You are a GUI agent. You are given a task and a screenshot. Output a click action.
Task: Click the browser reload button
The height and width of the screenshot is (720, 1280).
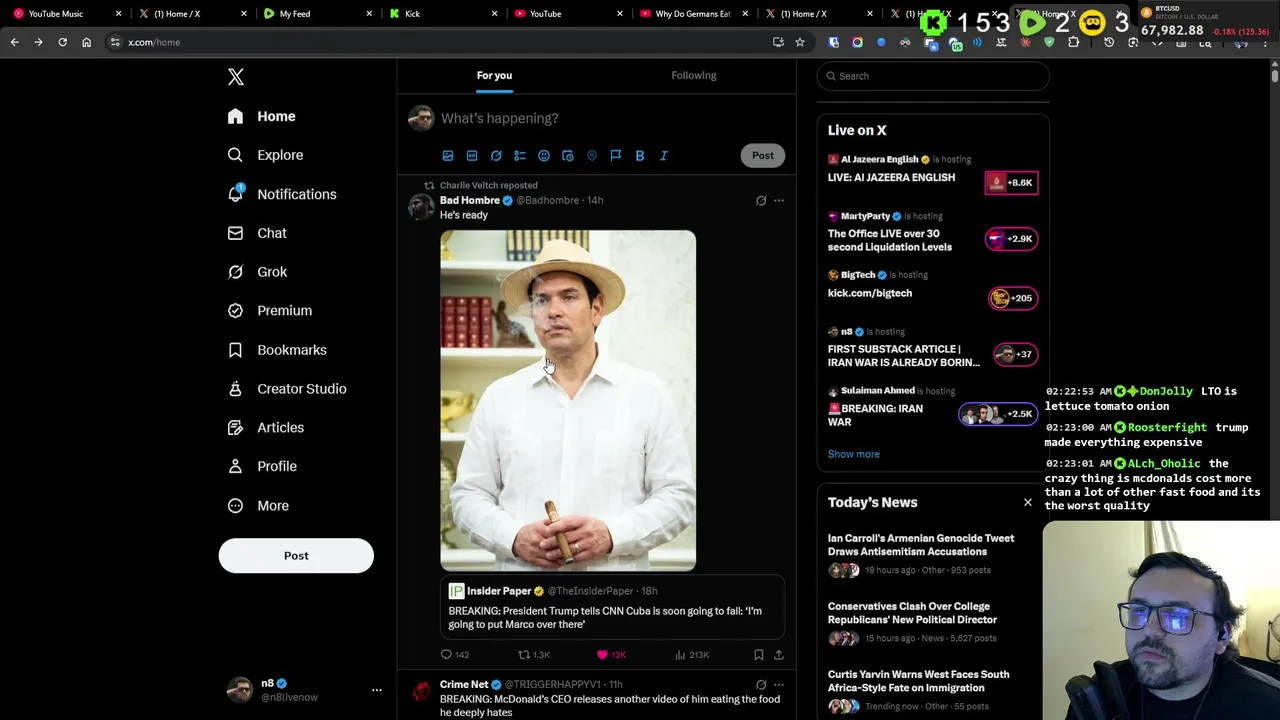[62, 42]
